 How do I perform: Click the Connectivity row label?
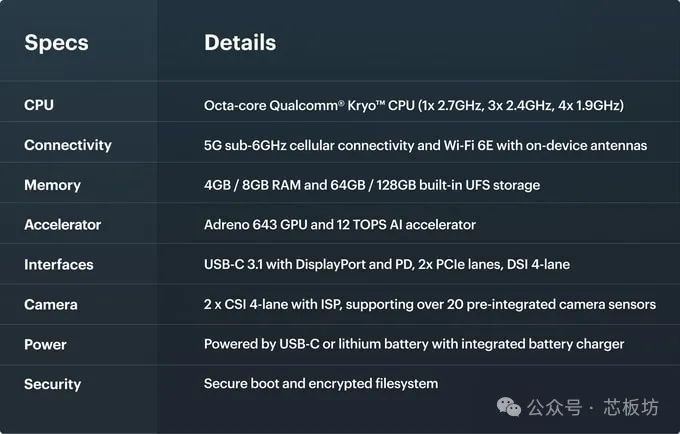point(68,145)
